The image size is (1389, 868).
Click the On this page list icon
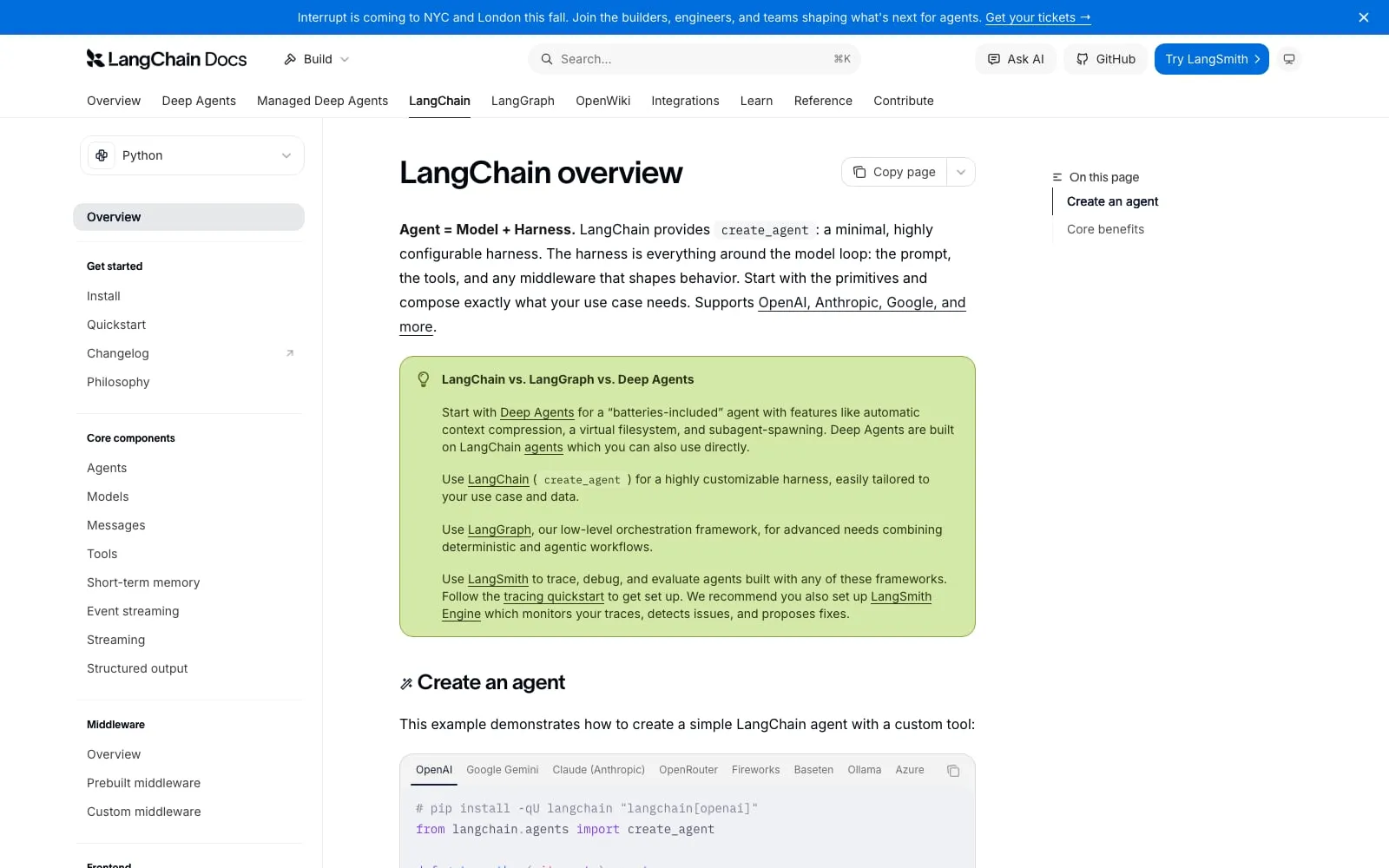(1057, 177)
